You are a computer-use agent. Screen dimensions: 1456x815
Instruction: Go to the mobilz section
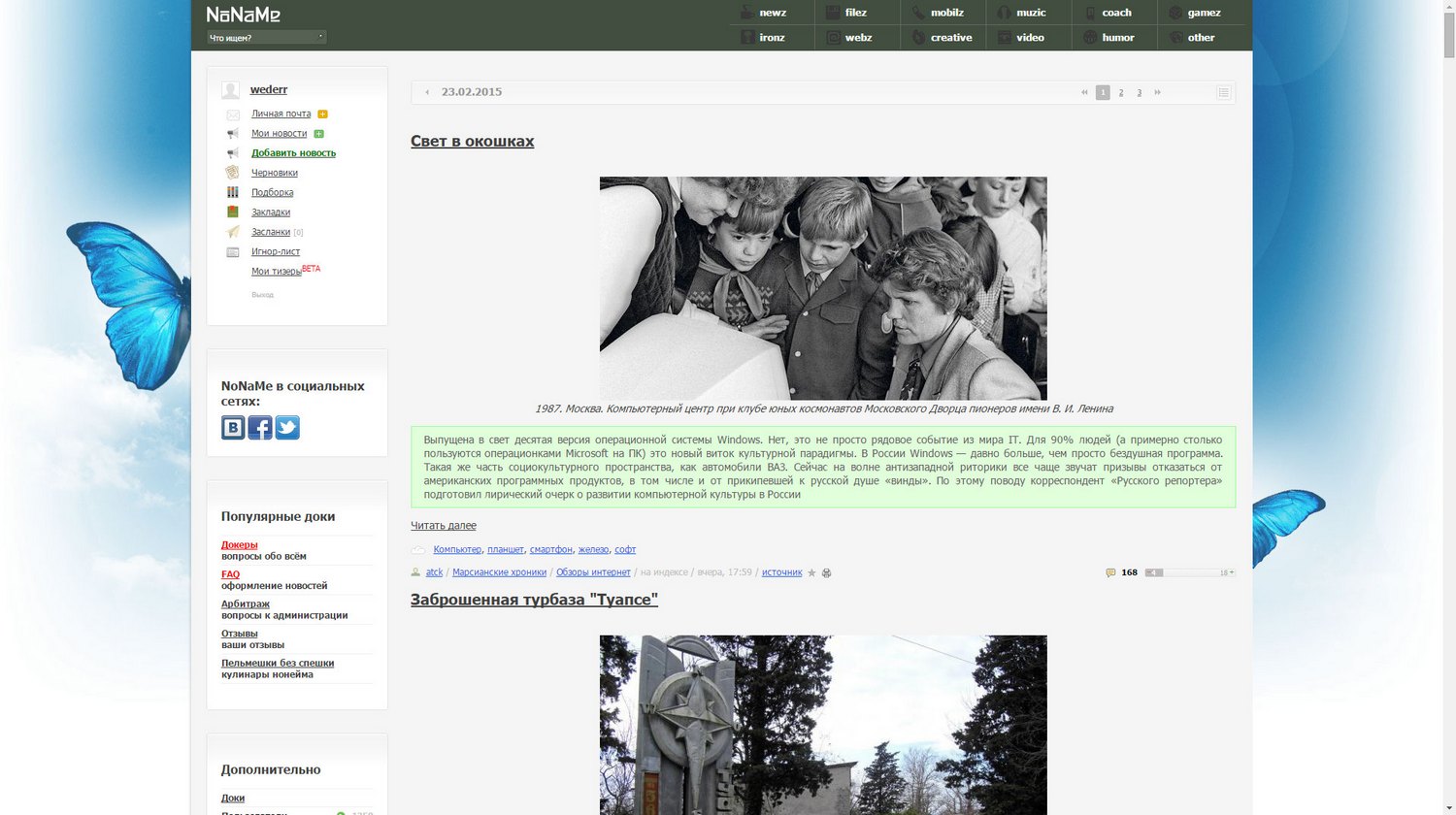(947, 13)
